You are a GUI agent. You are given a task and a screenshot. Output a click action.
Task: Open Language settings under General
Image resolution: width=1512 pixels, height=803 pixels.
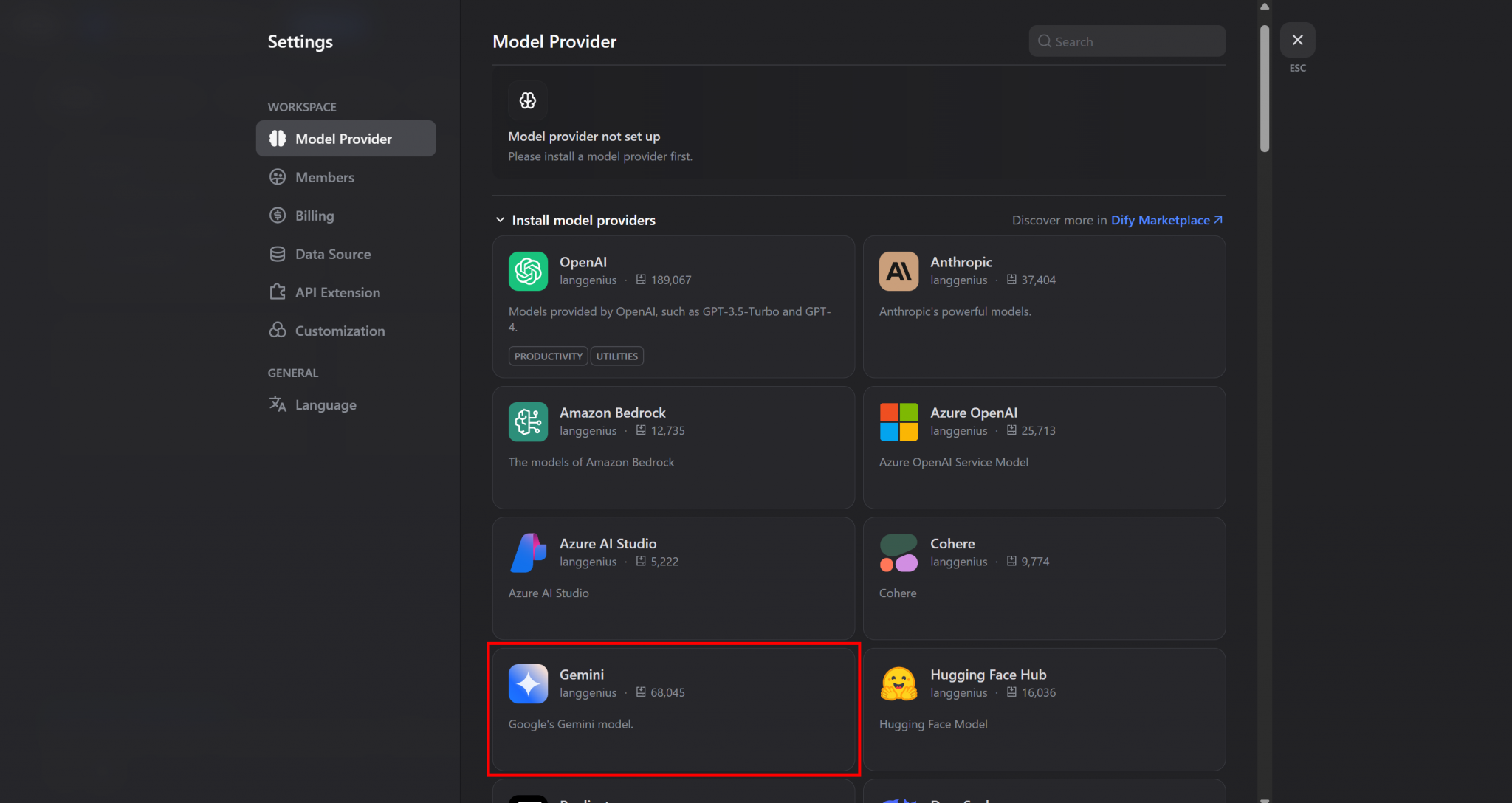(325, 404)
